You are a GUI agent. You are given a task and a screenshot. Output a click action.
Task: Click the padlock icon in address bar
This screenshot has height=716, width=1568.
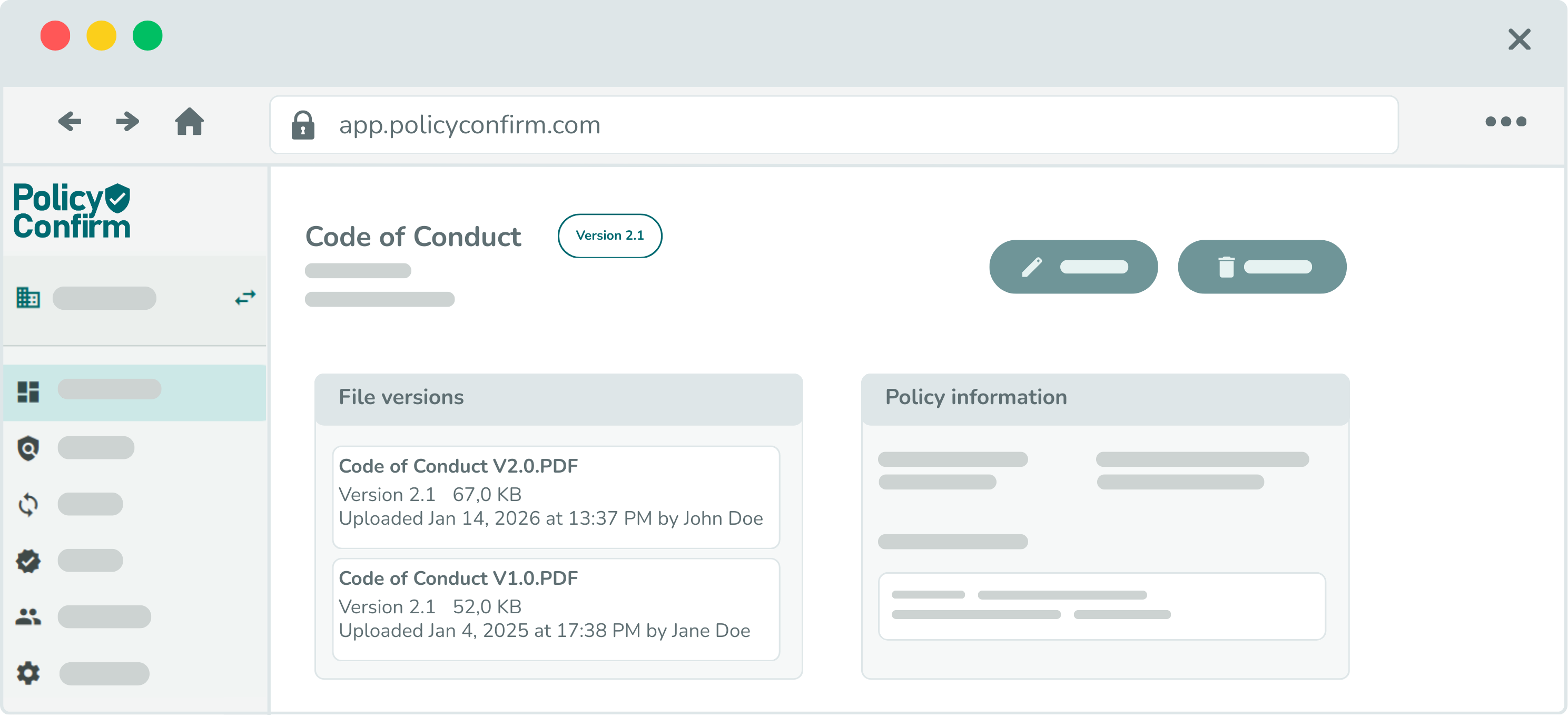(x=302, y=125)
